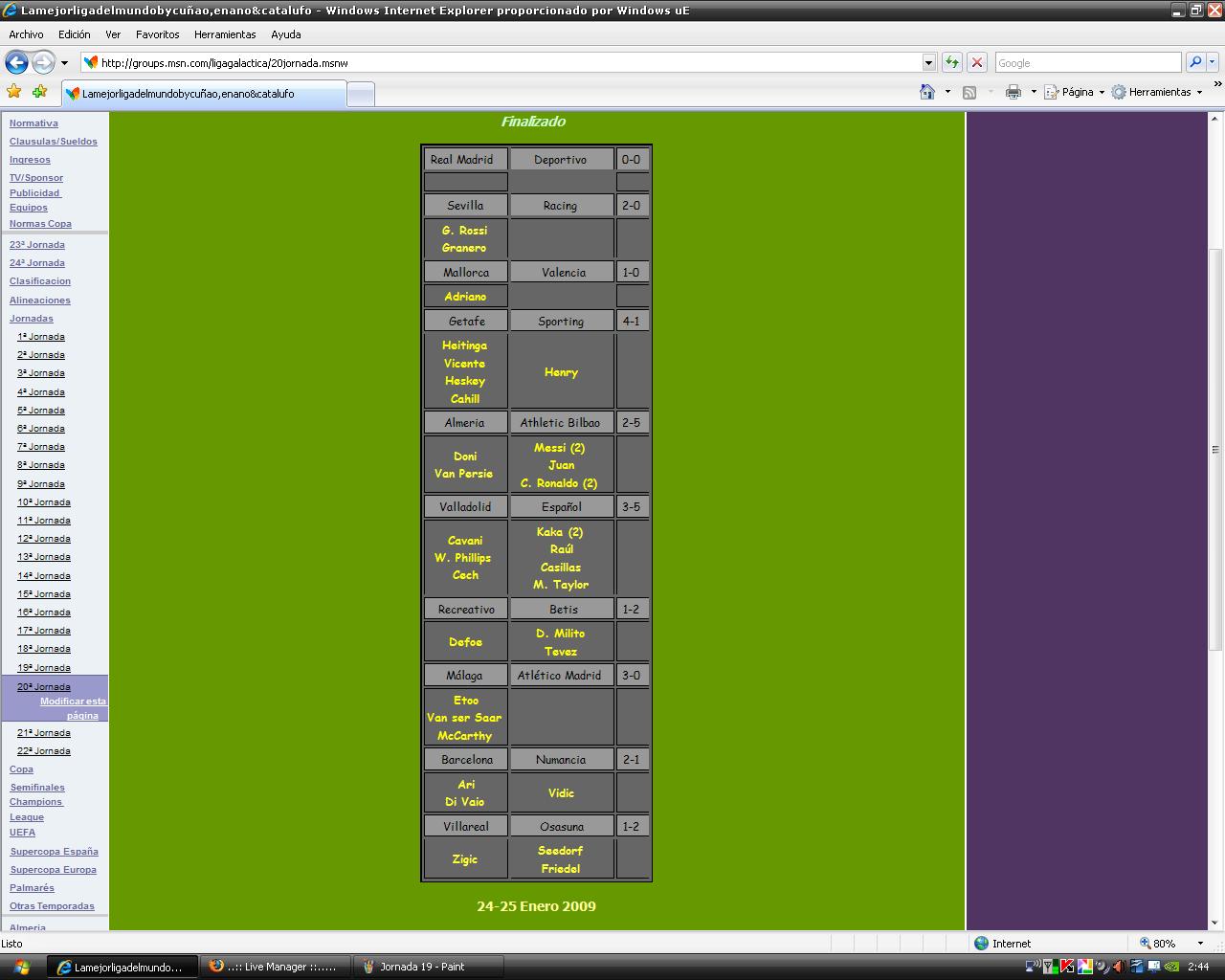1225x980 pixels.
Task: Open the 19ª Jornada link
Action: (44, 668)
